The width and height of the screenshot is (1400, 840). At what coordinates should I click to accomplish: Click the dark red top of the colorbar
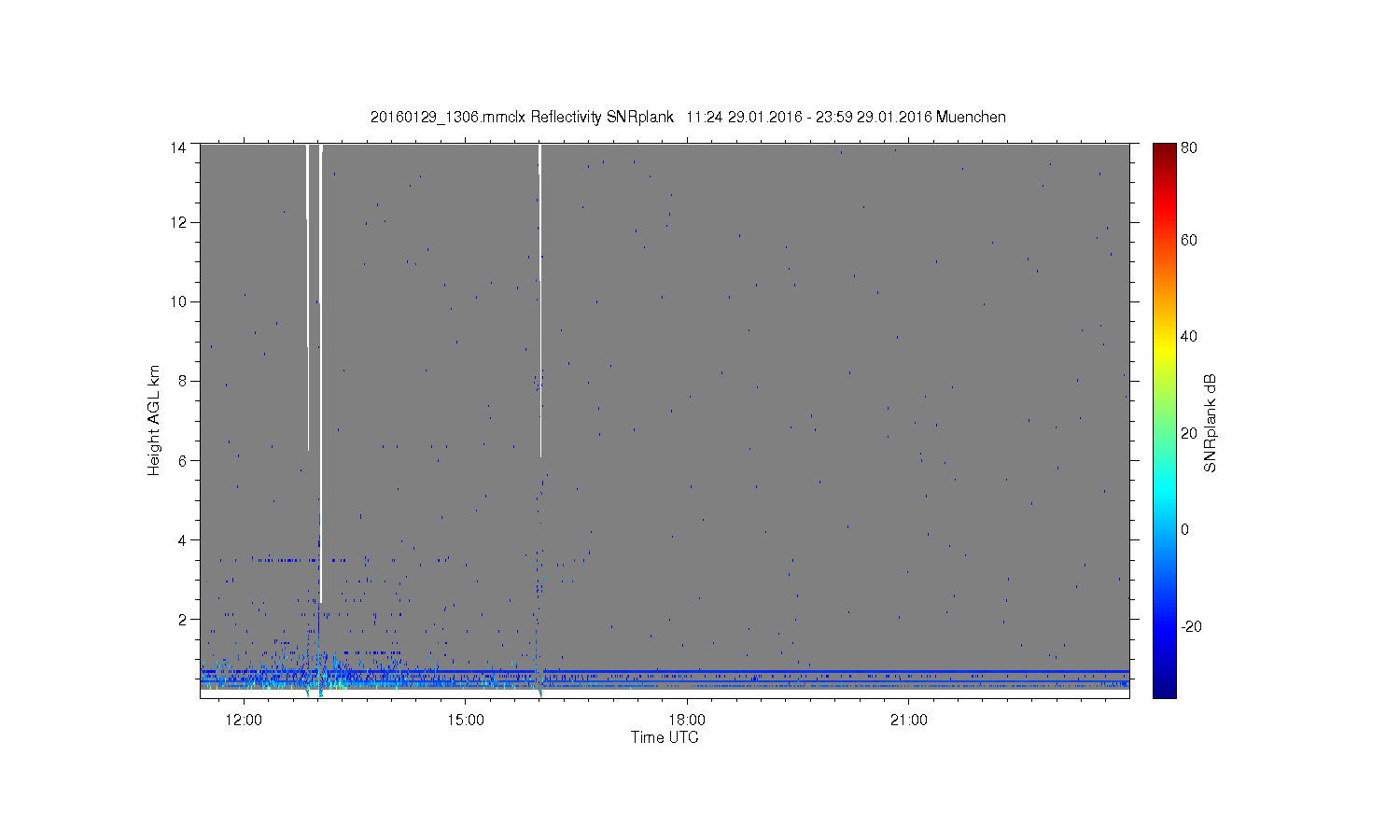tap(1164, 149)
